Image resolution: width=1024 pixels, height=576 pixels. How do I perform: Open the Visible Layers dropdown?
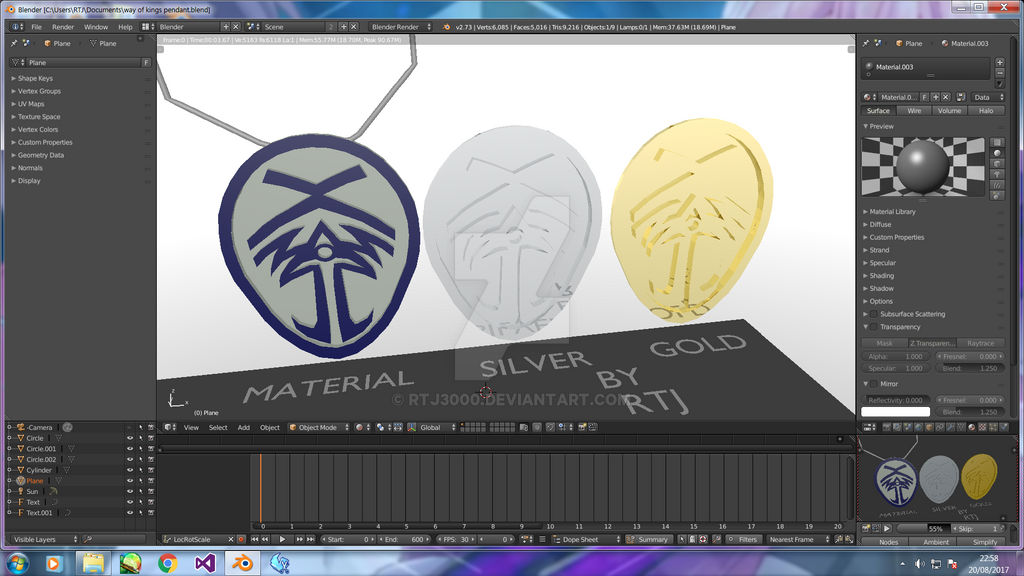(x=43, y=539)
